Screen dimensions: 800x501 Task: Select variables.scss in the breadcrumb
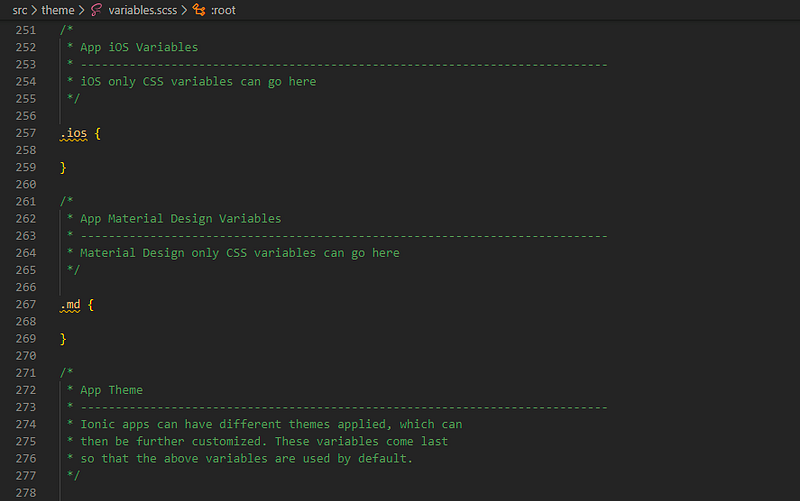click(x=142, y=10)
